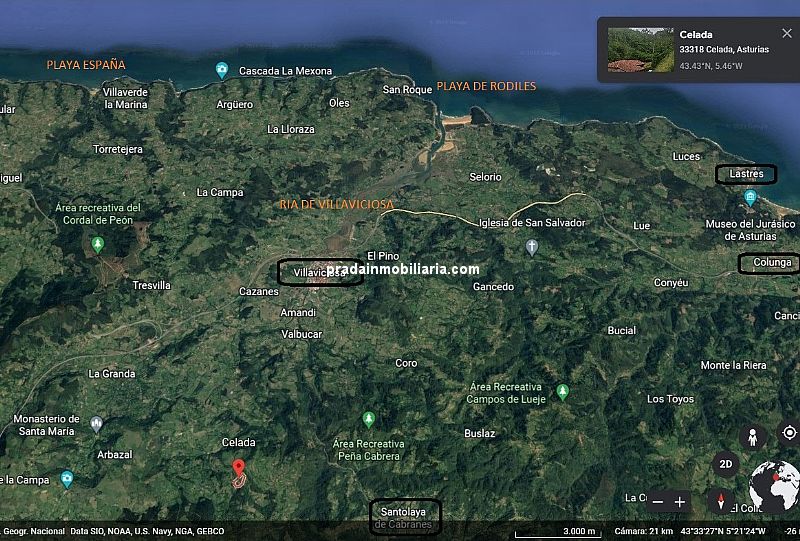Click Campos de Lueje park marker icon
This screenshot has width=800, height=541.
[x=562, y=392]
